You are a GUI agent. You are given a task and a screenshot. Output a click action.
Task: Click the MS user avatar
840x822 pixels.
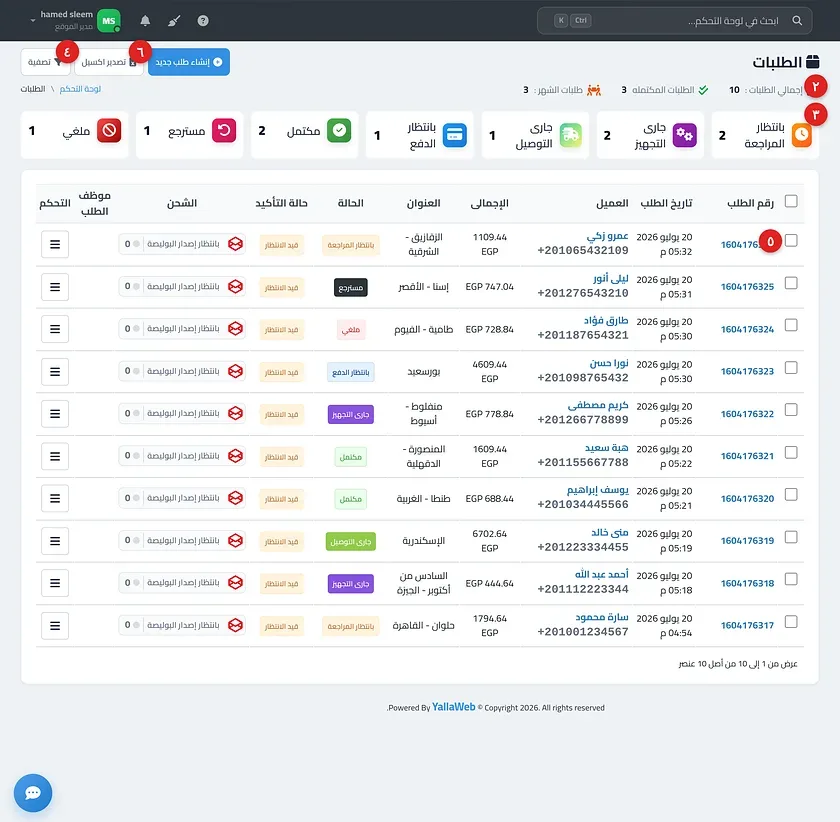[x=109, y=21]
